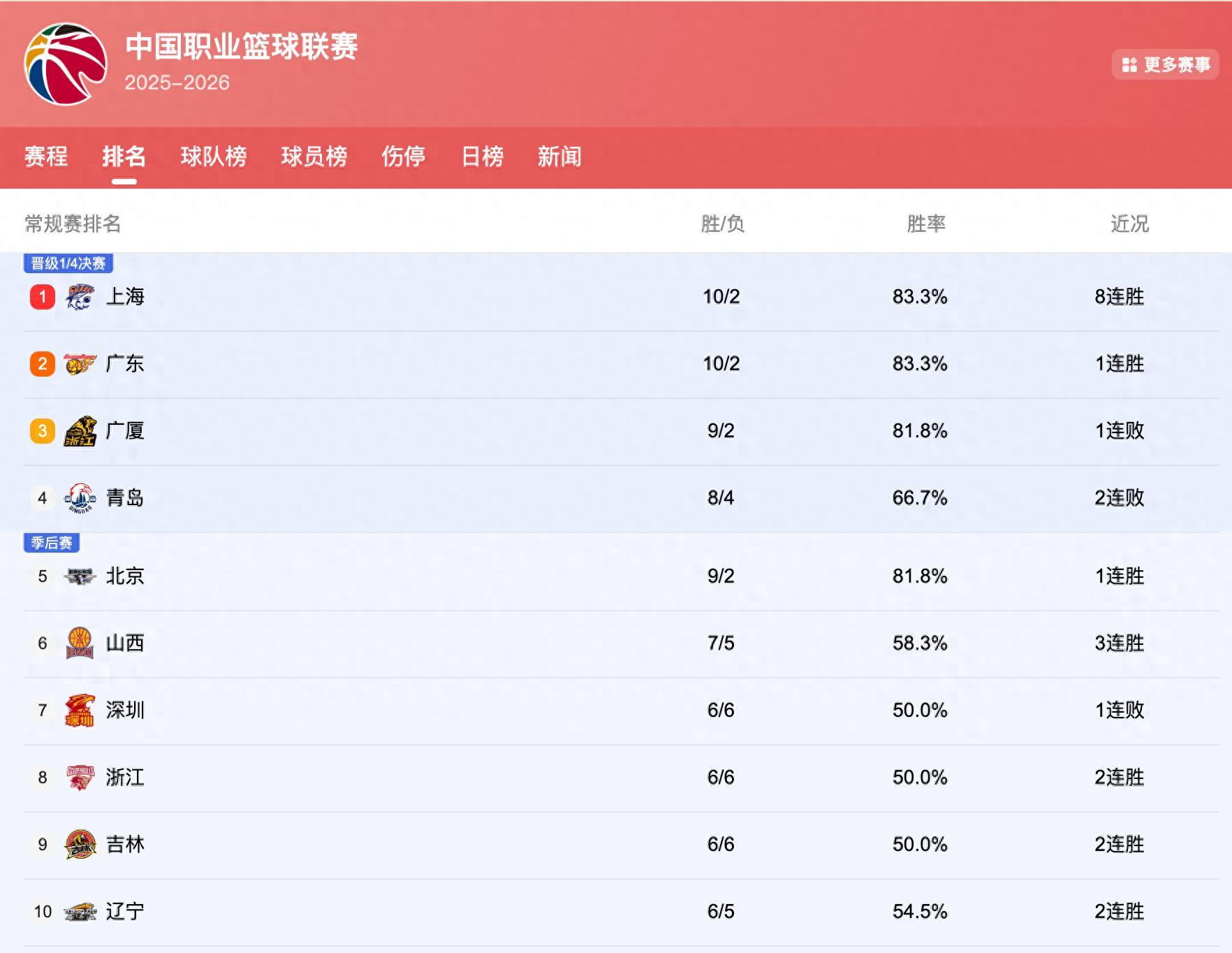Click the Beijing team logo
Viewport: 1232px width, 953px height.
tap(80, 576)
